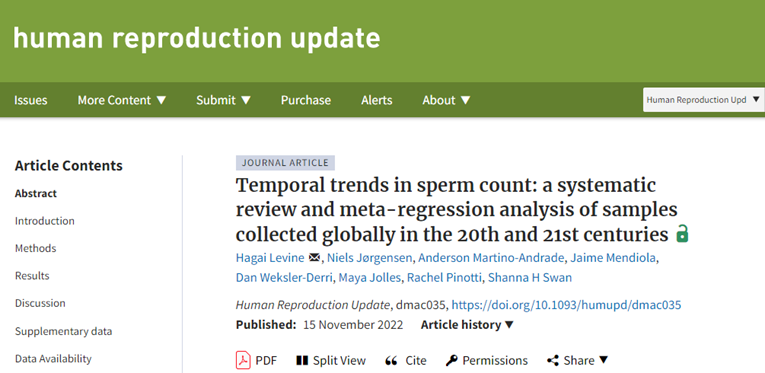Jump to Methods in Article Contents
Screen dimensions: 765x373
36,248
